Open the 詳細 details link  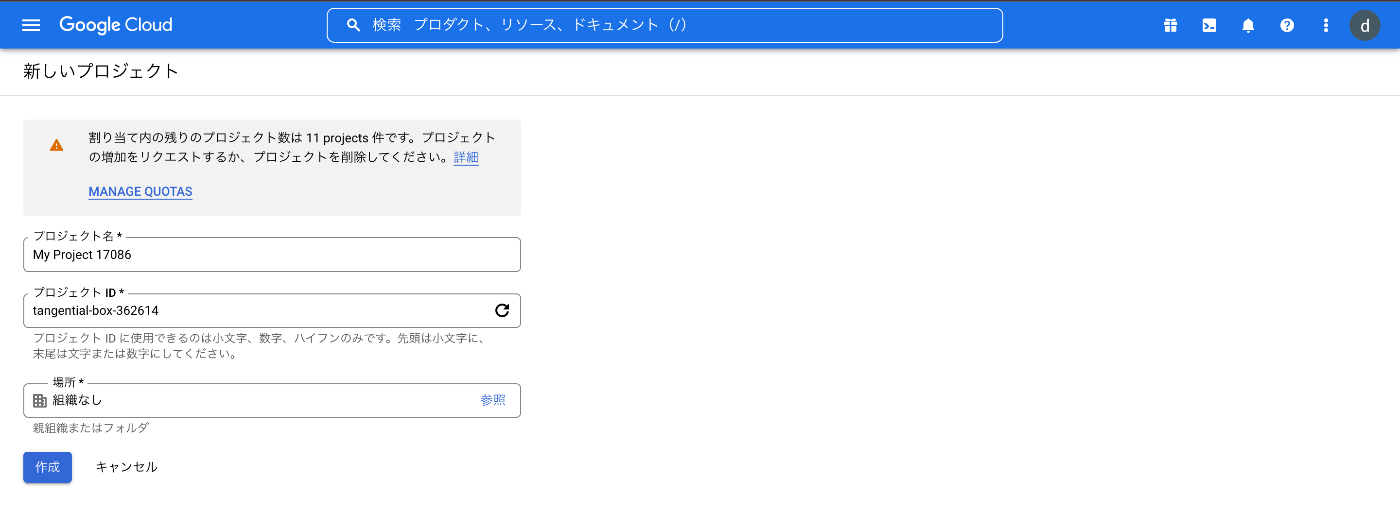coord(466,157)
